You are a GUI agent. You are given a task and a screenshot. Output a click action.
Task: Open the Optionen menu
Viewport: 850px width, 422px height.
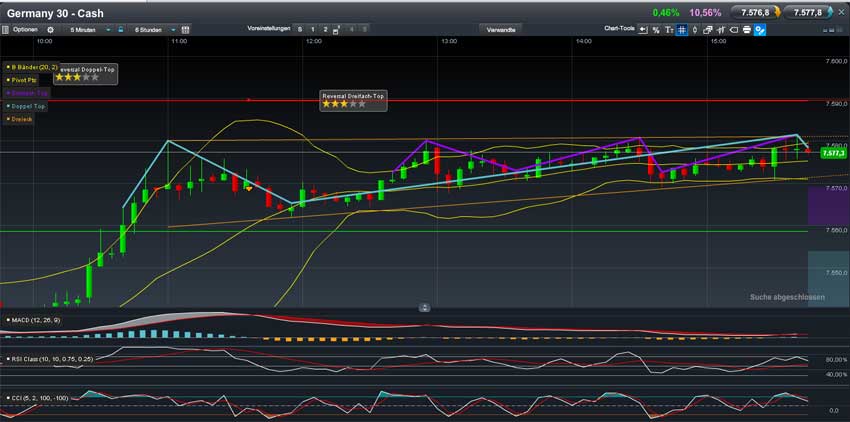tap(25, 30)
